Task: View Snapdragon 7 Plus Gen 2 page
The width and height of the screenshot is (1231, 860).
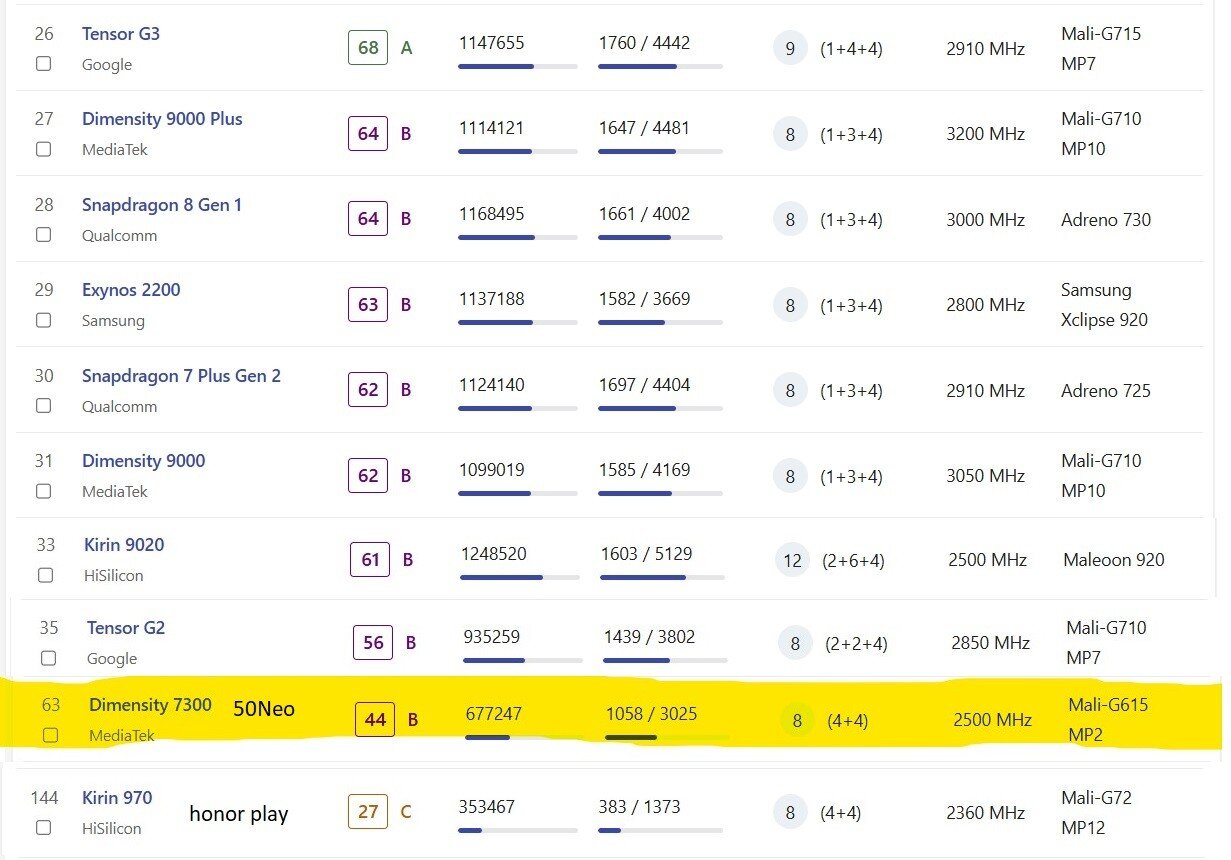Action: pos(181,376)
